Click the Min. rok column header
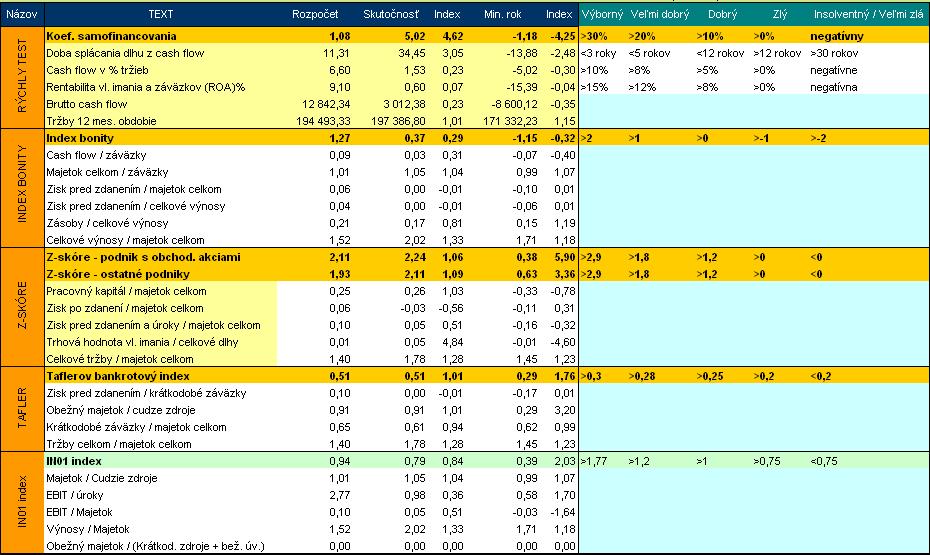This screenshot has width=930, height=555. tap(502, 14)
